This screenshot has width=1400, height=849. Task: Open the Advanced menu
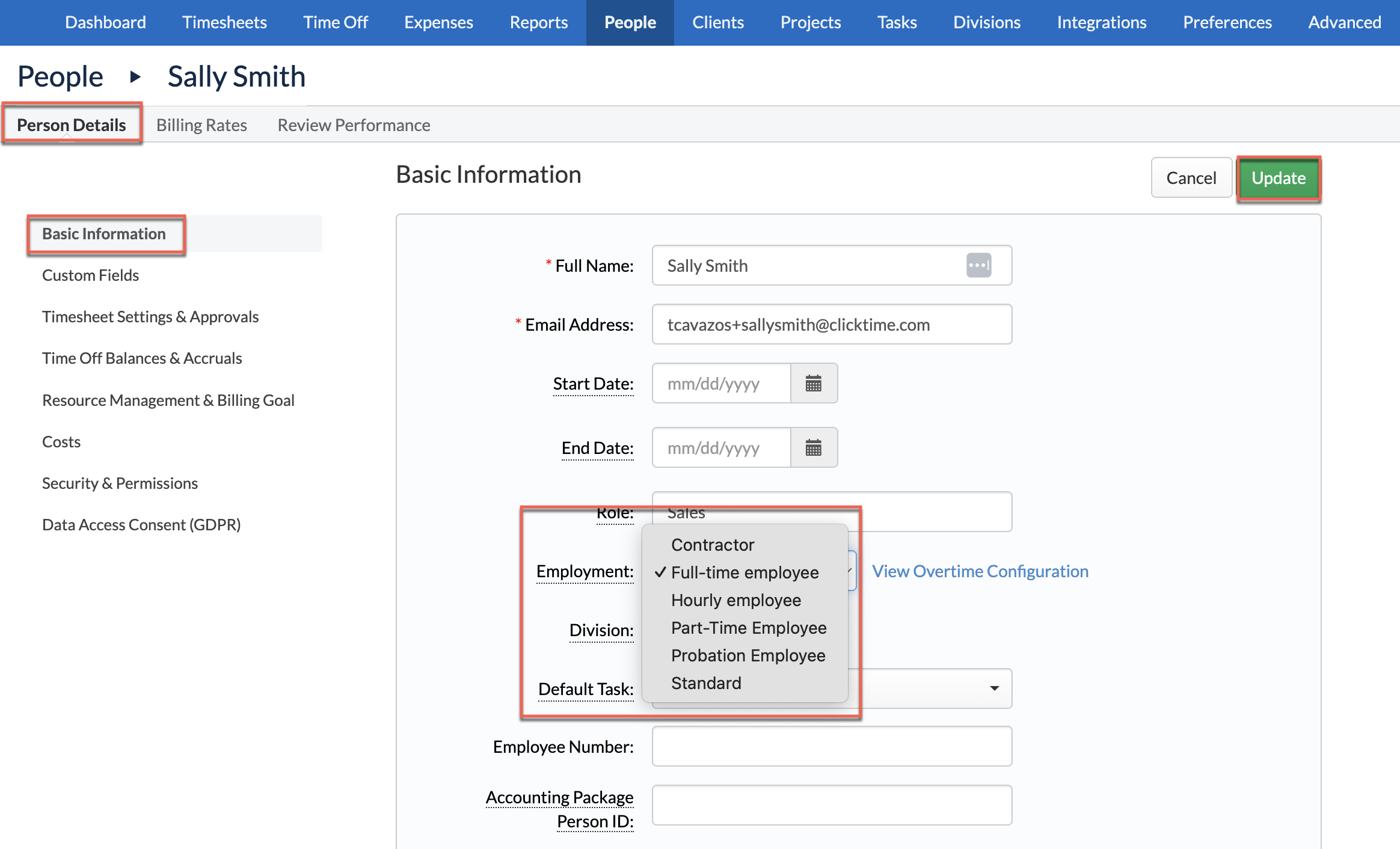coord(1345,22)
